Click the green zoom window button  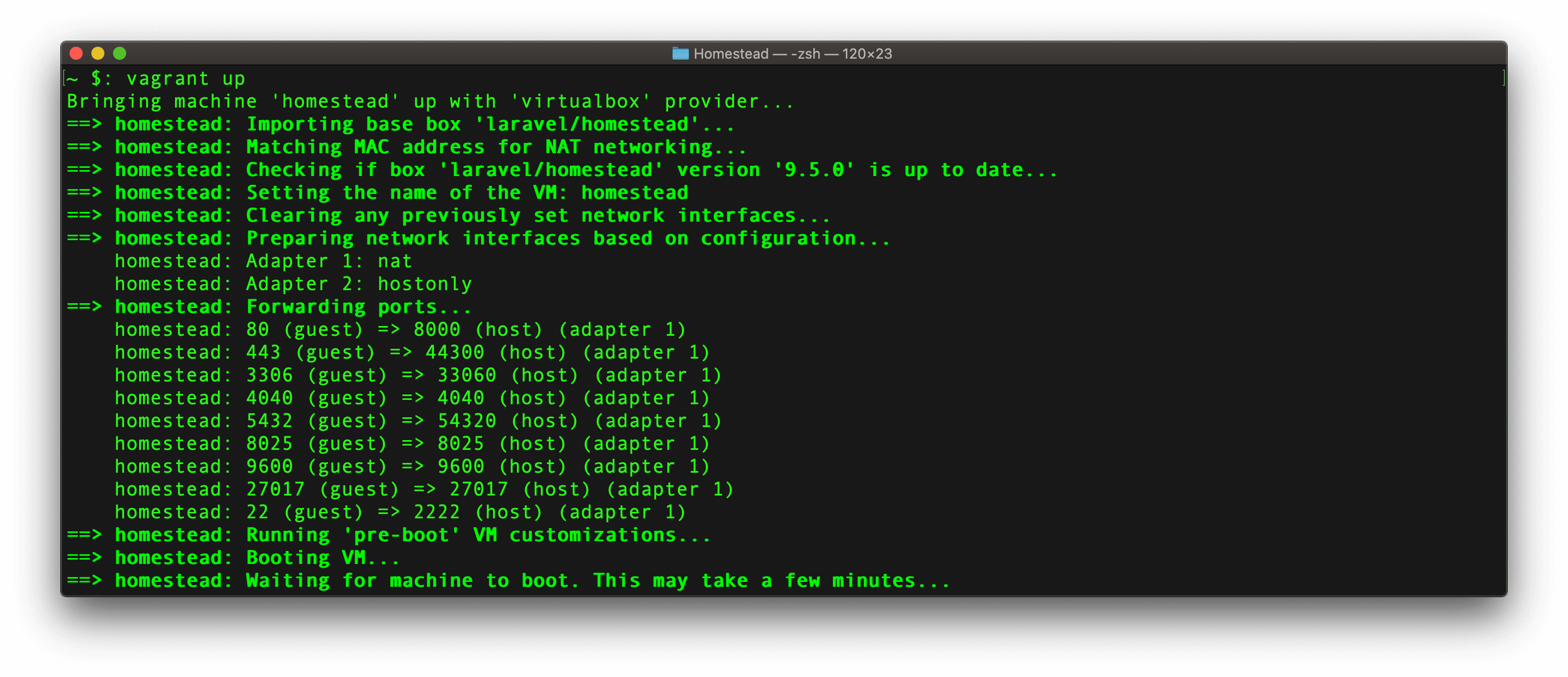(x=120, y=54)
